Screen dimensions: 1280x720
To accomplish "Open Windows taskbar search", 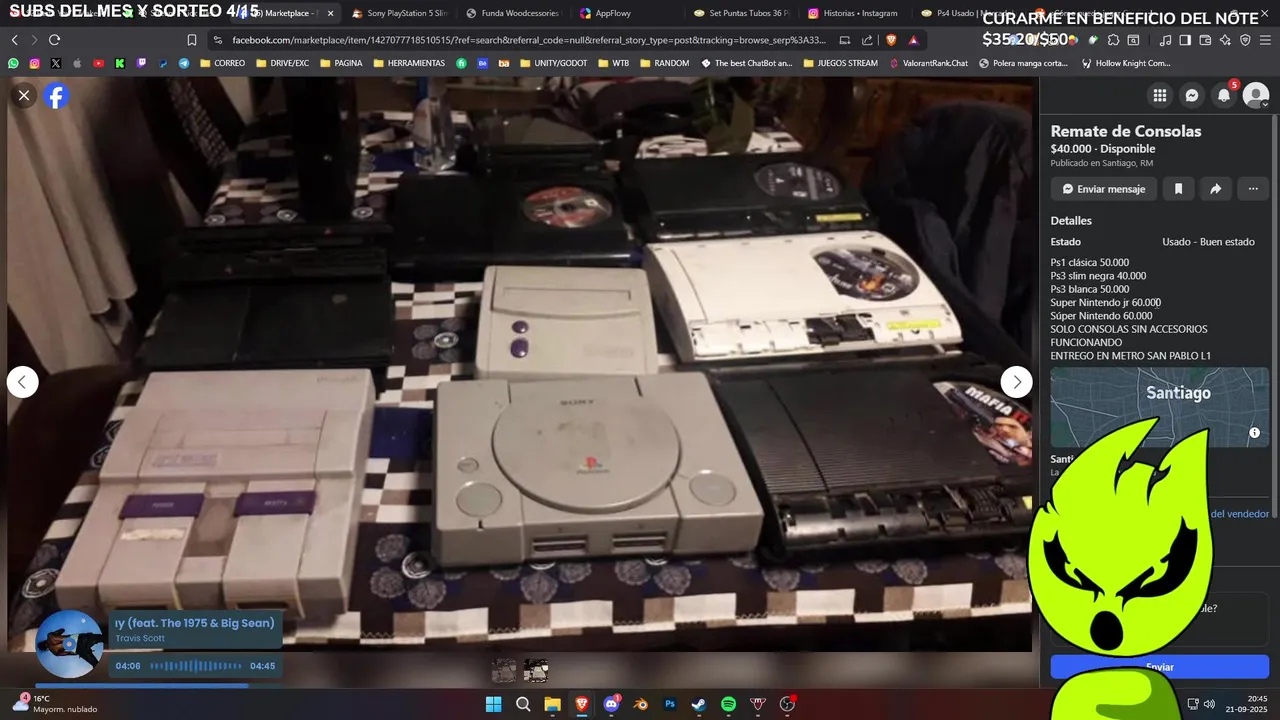I will tap(523, 704).
